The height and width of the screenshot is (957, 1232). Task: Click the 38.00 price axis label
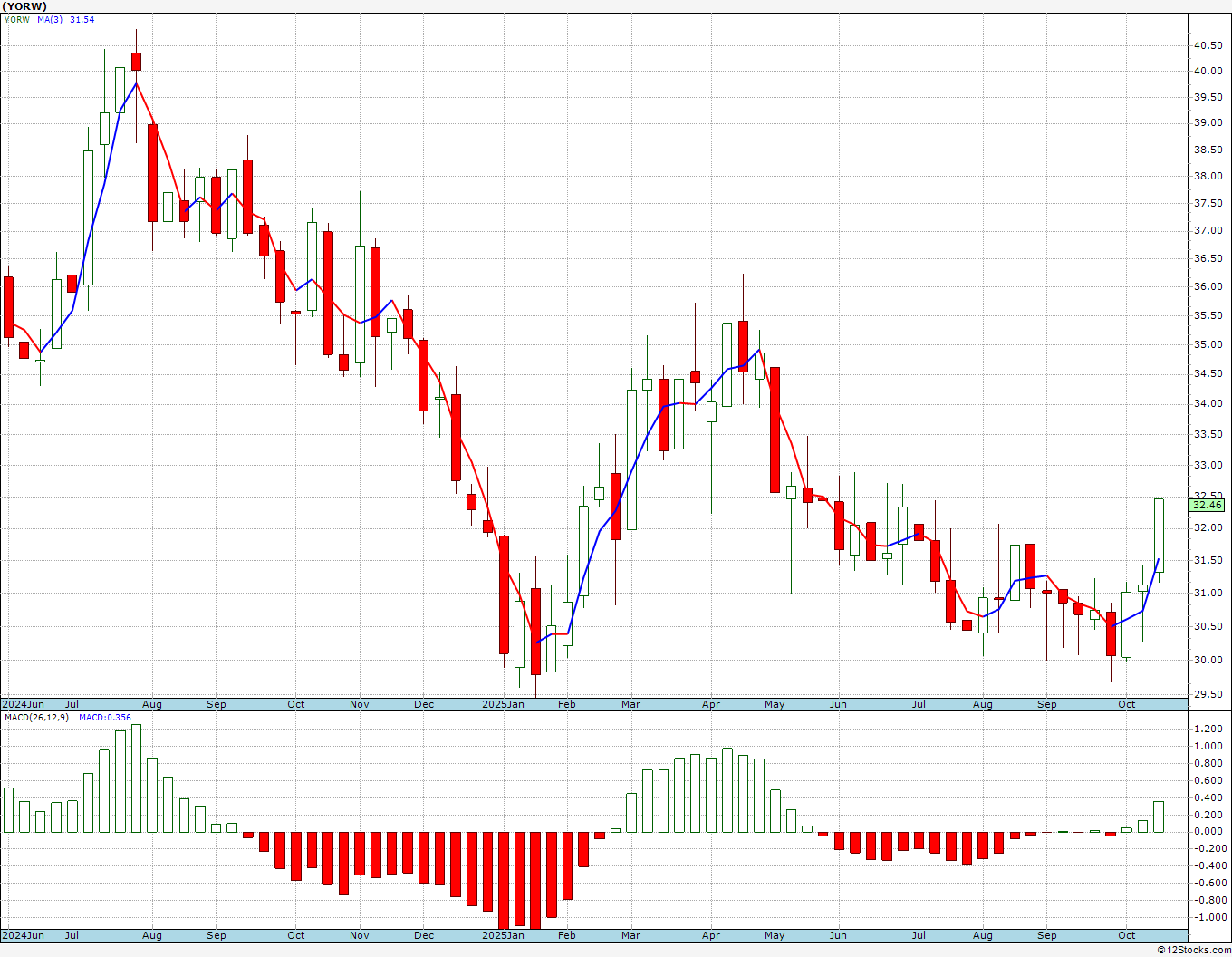point(1207,177)
